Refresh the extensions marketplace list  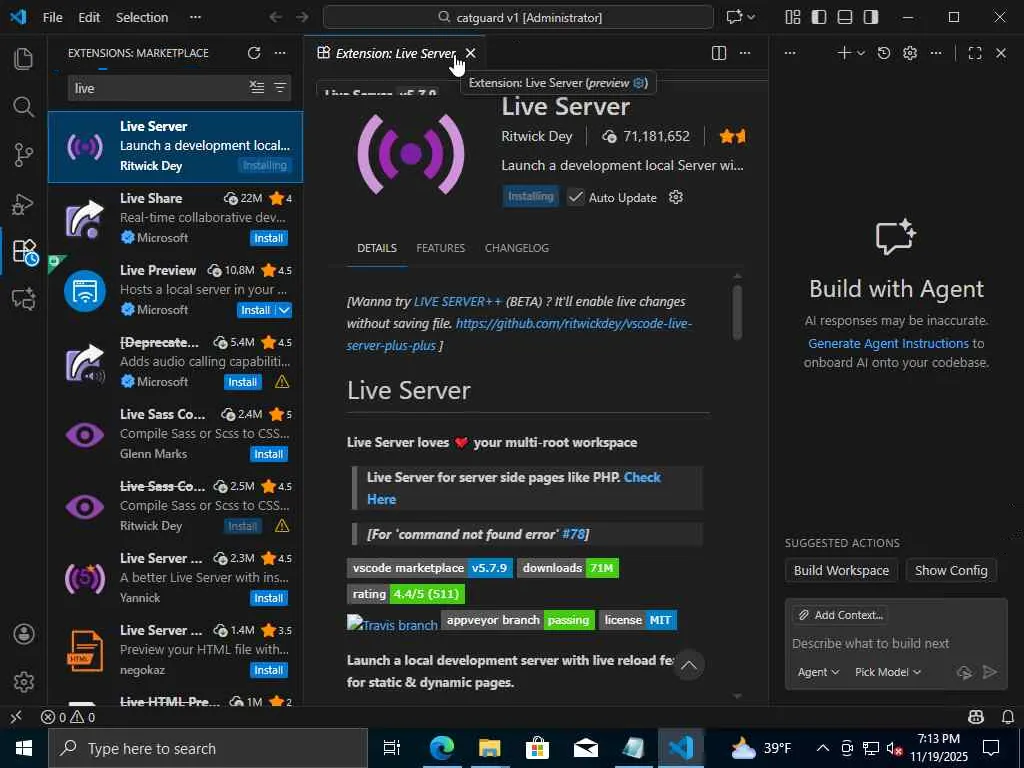[254, 53]
